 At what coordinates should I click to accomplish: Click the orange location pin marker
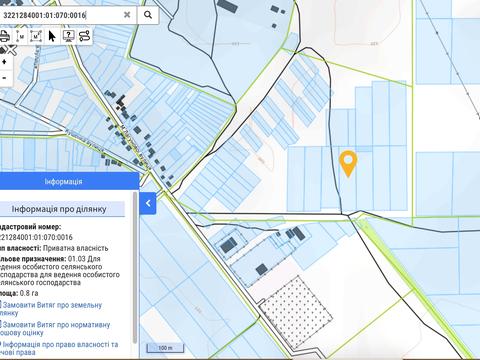tap(348, 163)
